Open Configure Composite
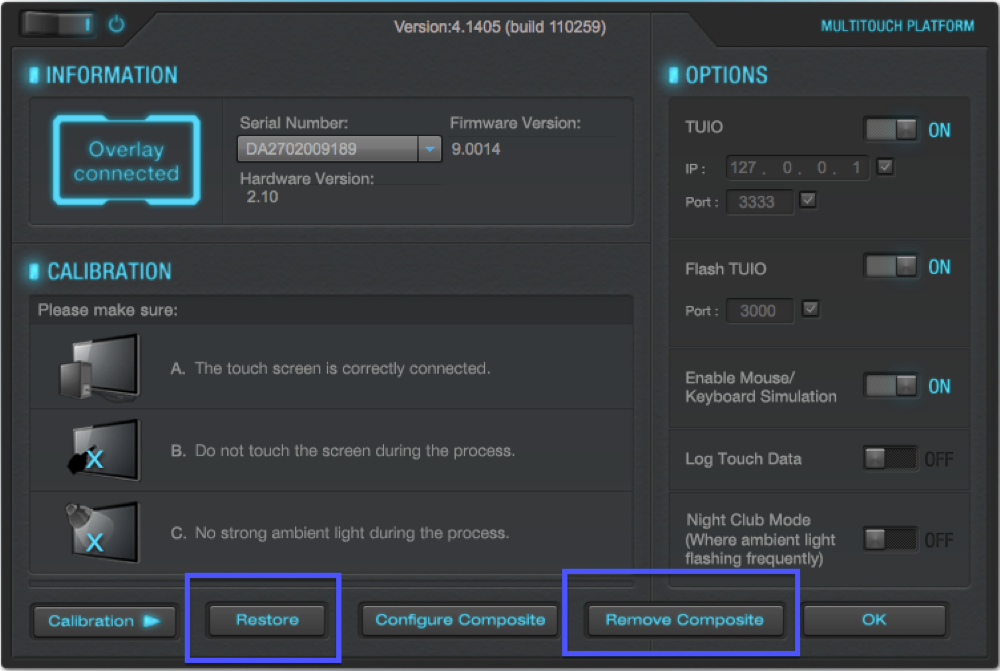The height and width of the screenshot is (671, 1000). tap(460, 620)
